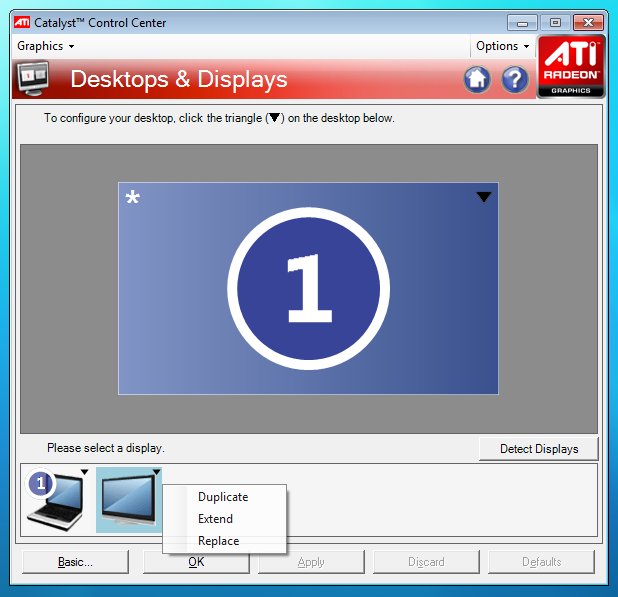Minimize the Catalyst Control Center window
Image resolution: width=618 pixels, height=597 pixels.
522,23
